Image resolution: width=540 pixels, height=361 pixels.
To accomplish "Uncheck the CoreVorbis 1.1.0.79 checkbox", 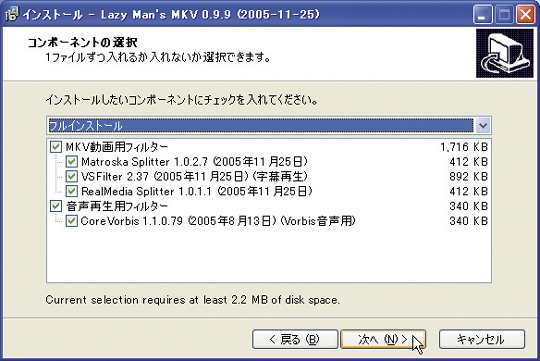I will click(71, 221).
